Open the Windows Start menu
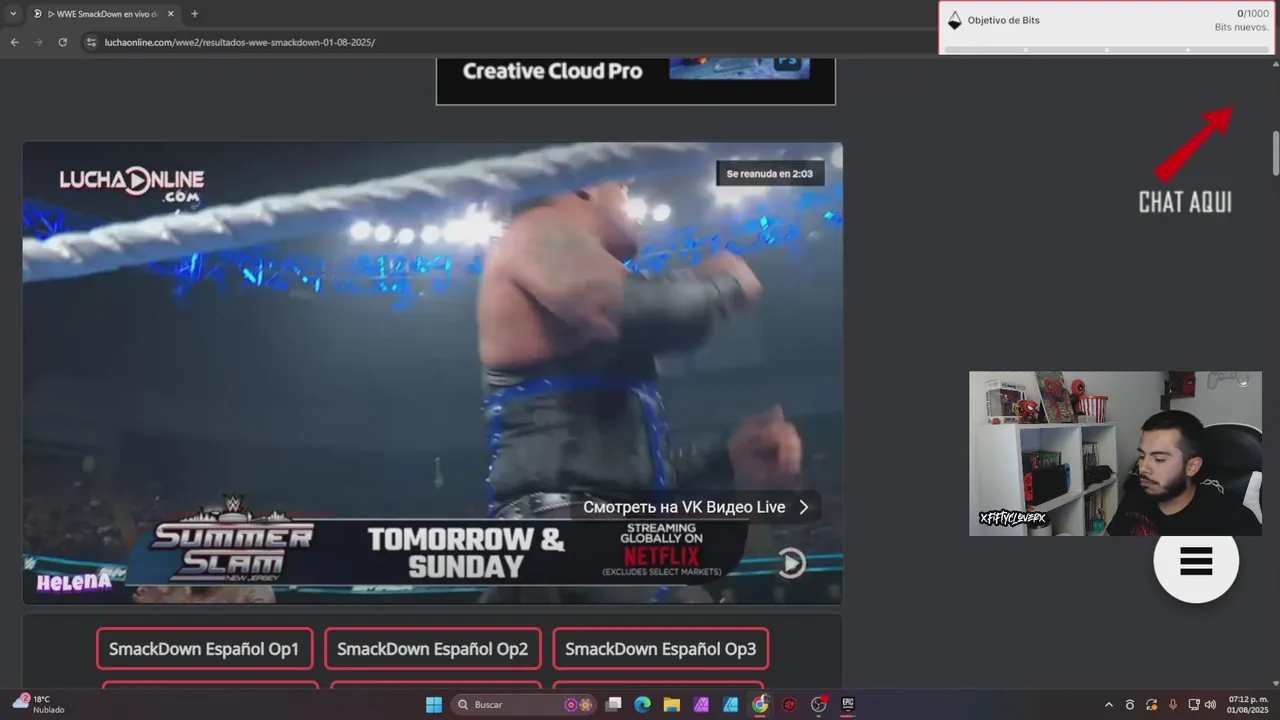 pyautogui.click(x=434, y=705)
